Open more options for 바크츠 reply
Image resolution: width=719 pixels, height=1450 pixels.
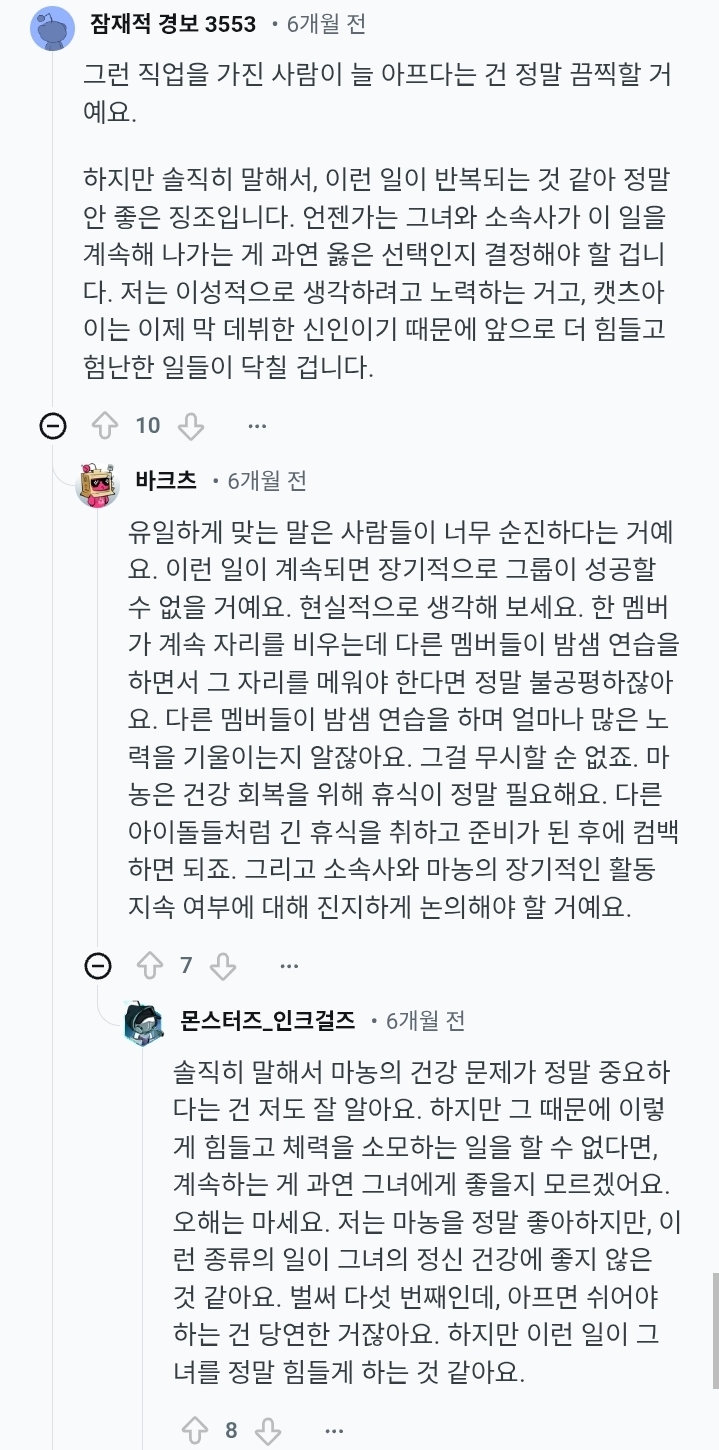(x=289, y=965)
